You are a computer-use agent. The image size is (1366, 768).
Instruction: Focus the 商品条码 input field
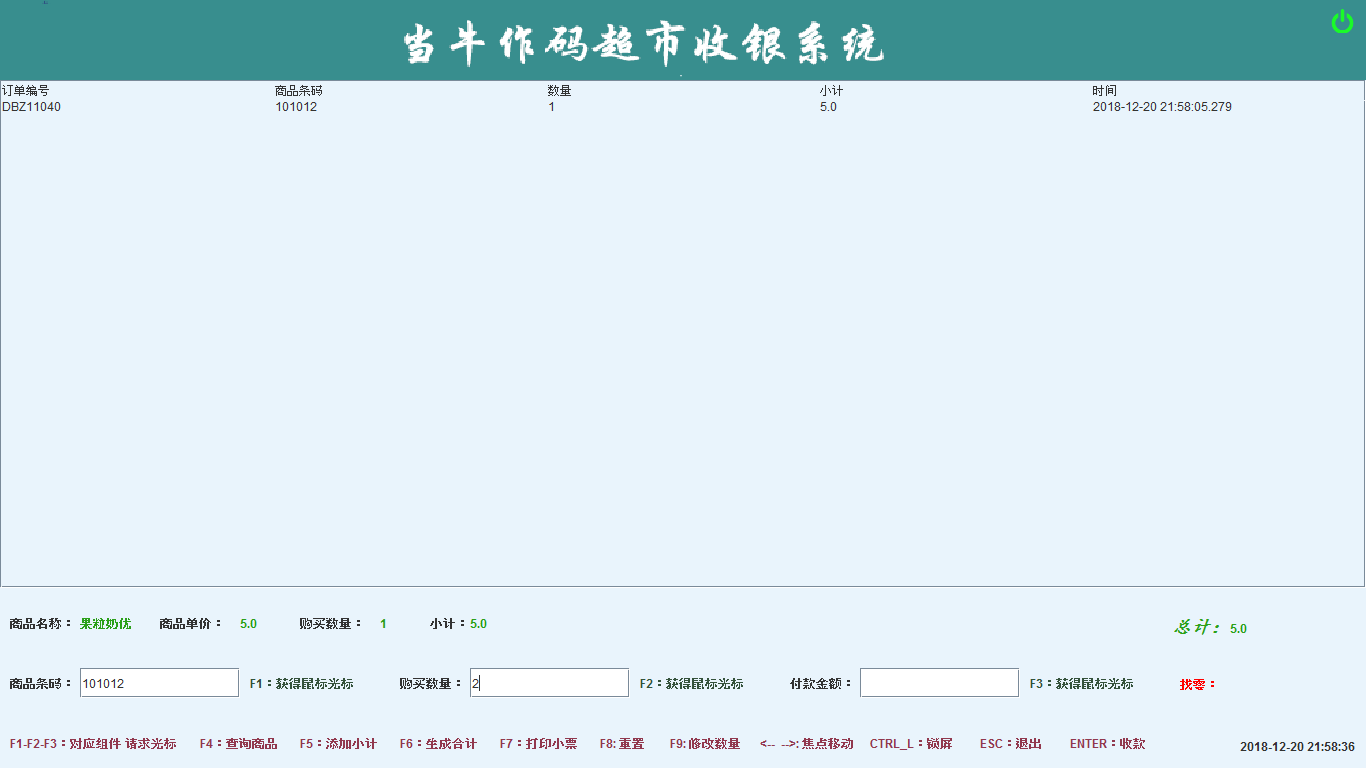click(x=159, y=683)
